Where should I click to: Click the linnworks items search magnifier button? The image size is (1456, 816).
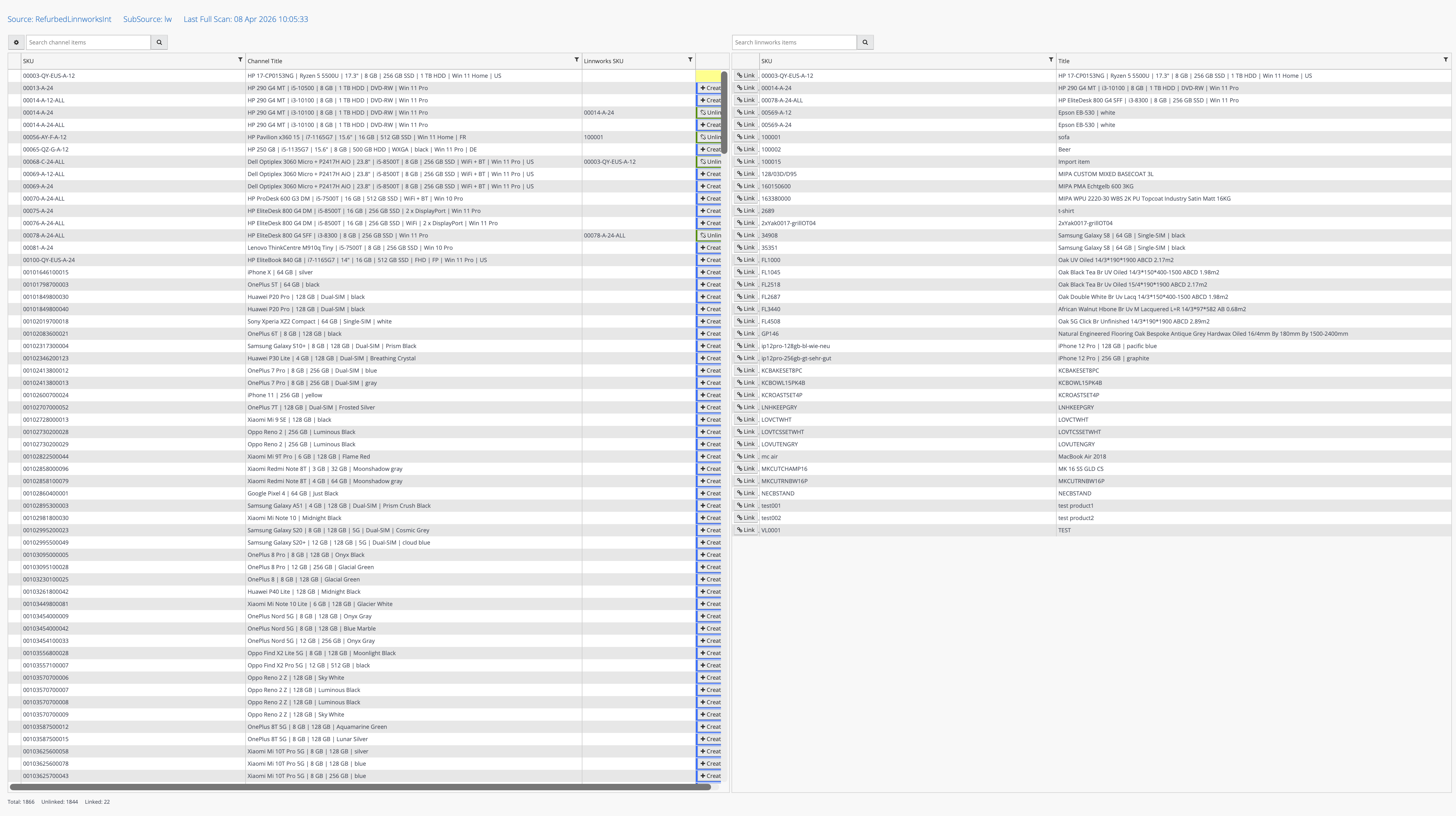tap(865, 42)
